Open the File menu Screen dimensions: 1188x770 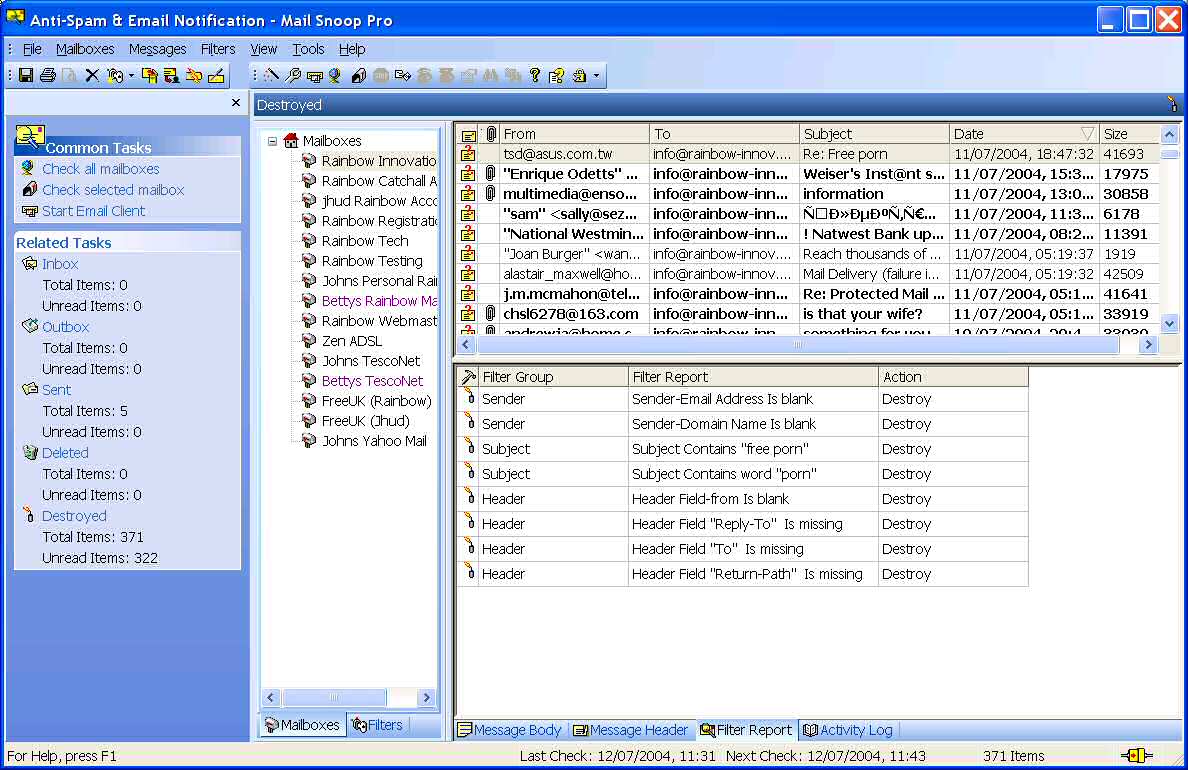tap(33, 49)
